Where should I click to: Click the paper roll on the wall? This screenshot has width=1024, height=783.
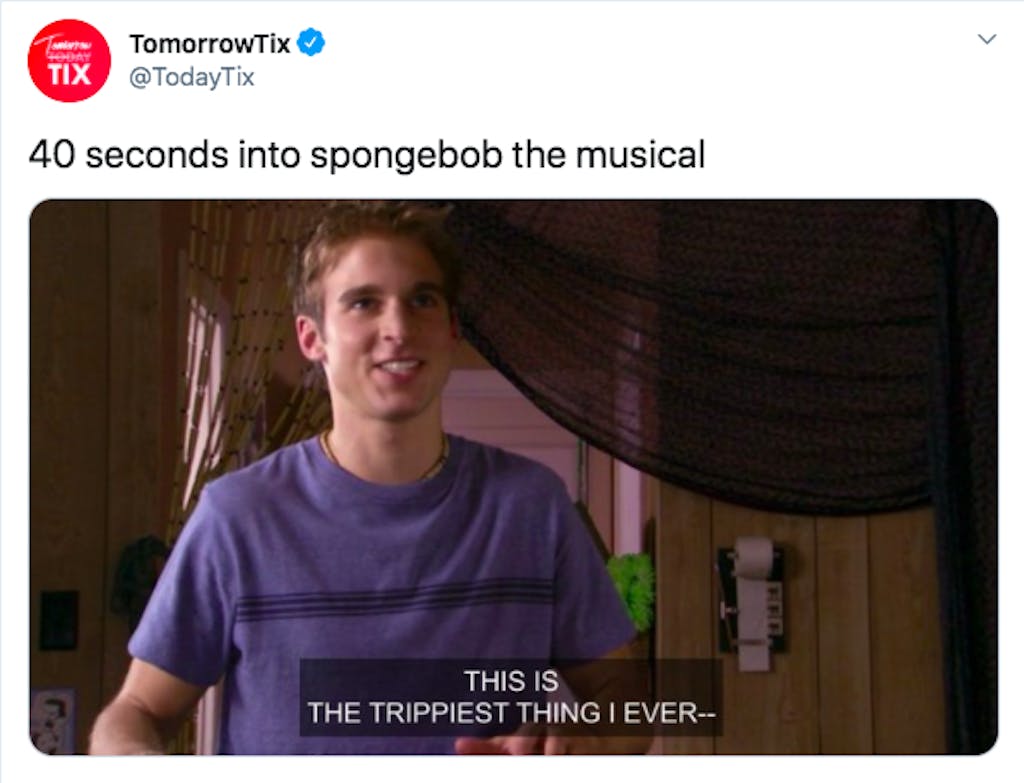click(754, 601)
